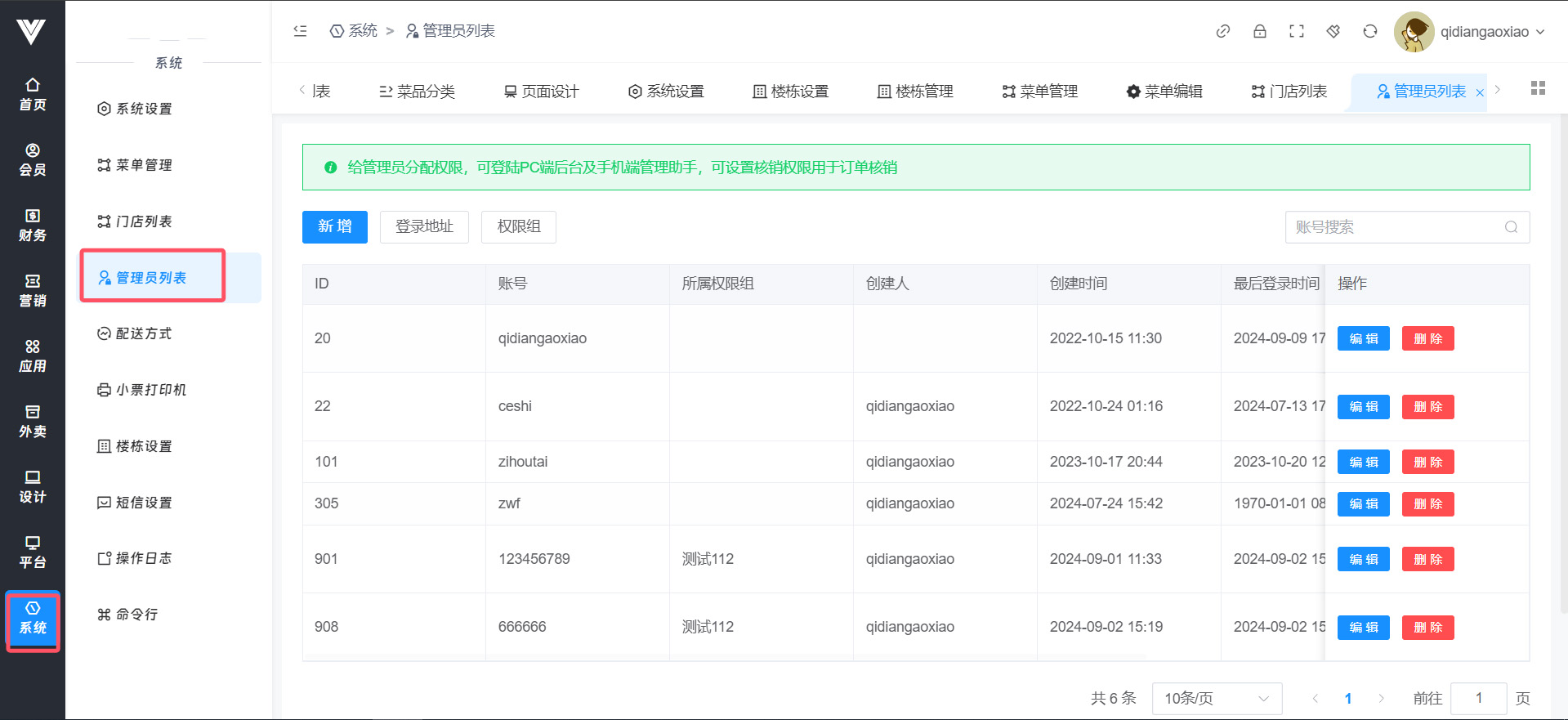Click the 新增 button

pyautogui.click(x=334, y=226)
